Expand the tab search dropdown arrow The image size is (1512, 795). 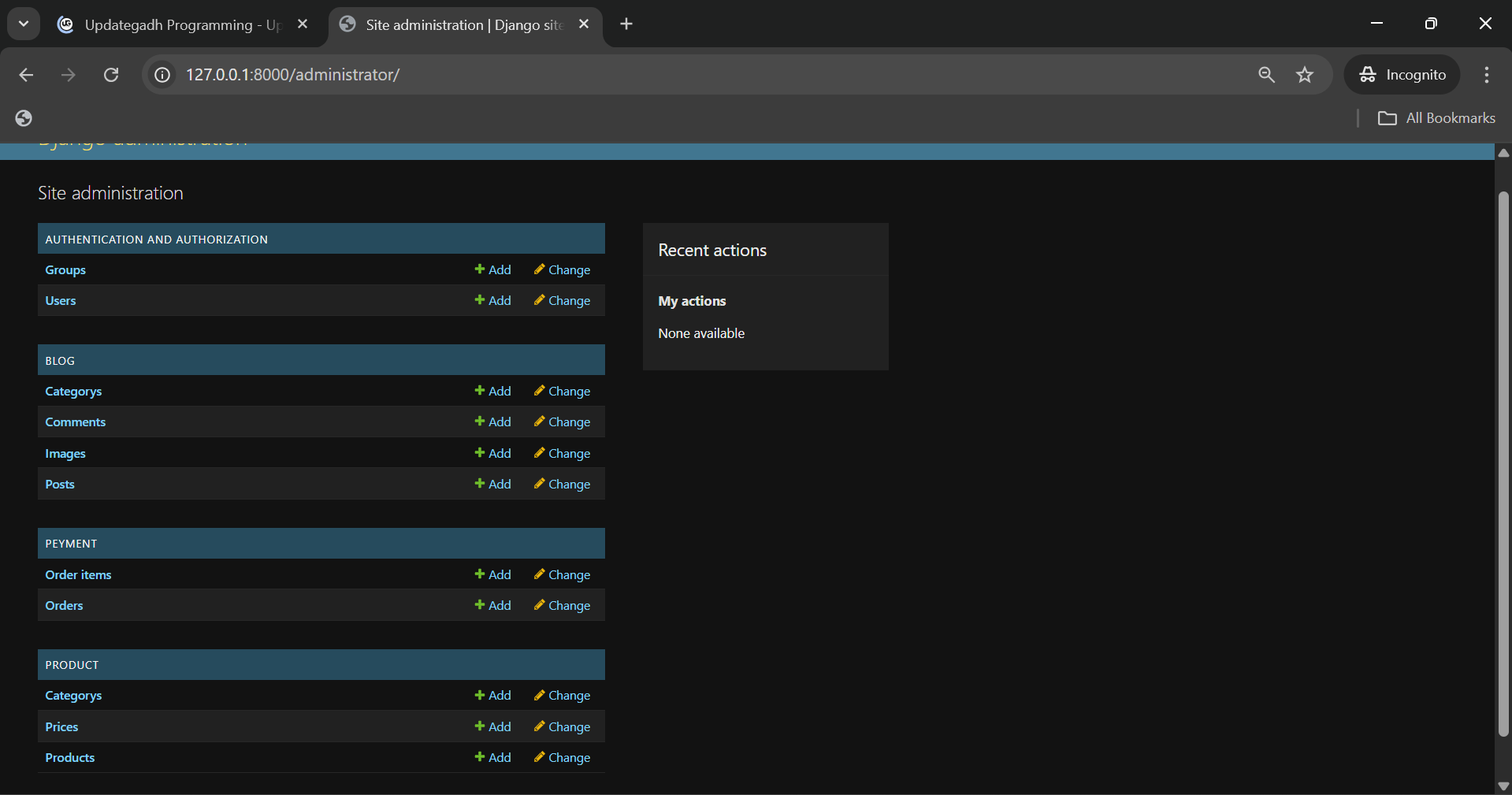pos(24,24)
